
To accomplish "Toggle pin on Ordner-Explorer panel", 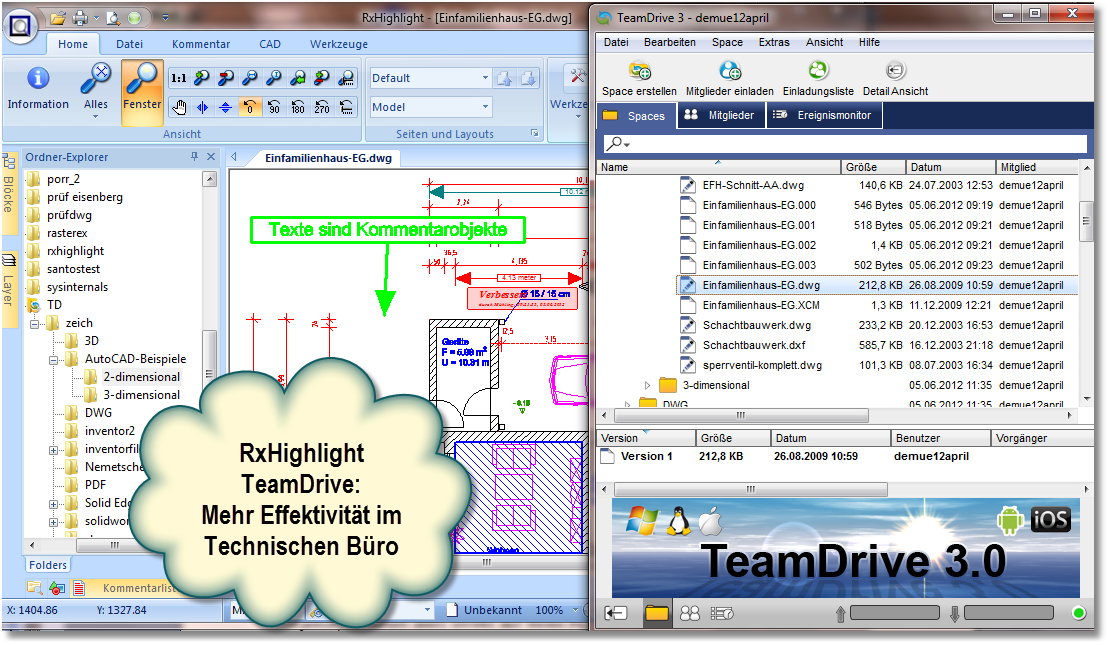I will tap(194, 157).
